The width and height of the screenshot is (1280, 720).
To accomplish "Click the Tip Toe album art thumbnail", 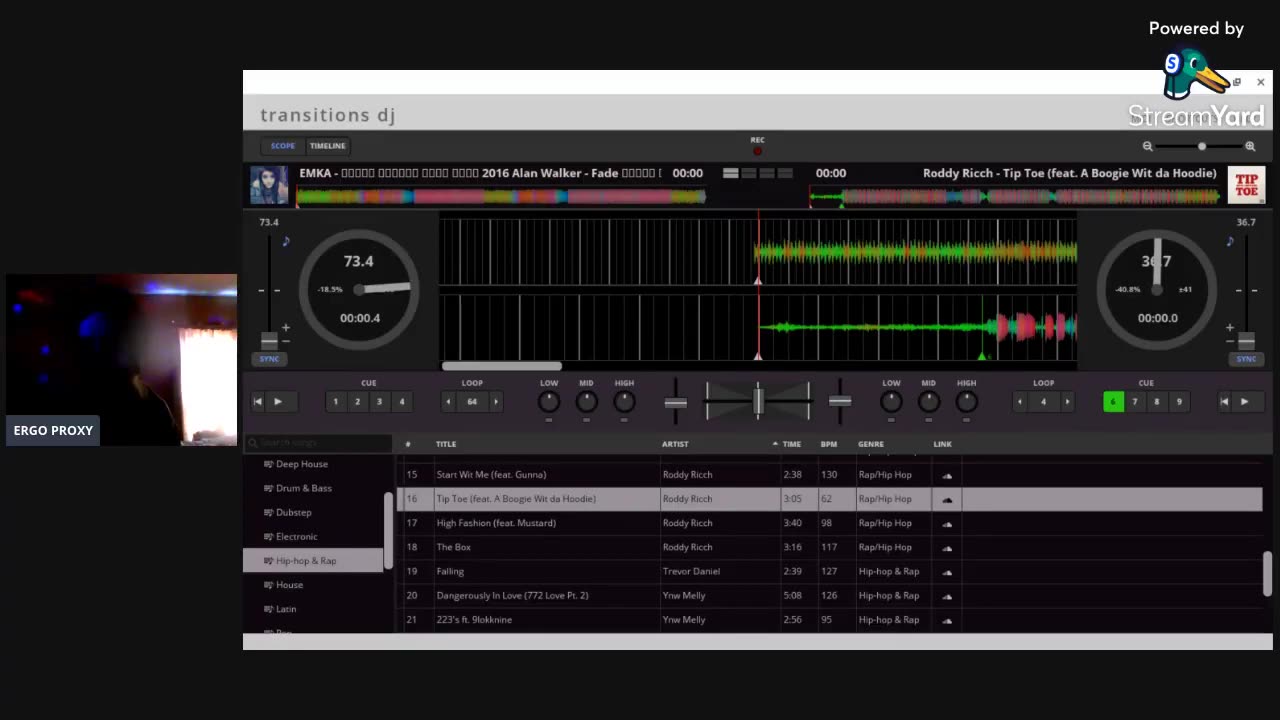I will point(1246,185).
